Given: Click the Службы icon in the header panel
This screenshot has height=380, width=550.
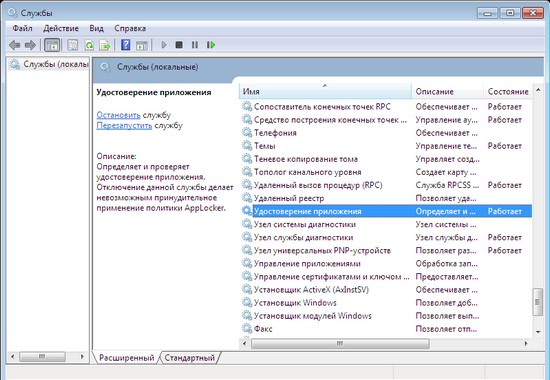Looking at the screenshot, I should [105, 67].
